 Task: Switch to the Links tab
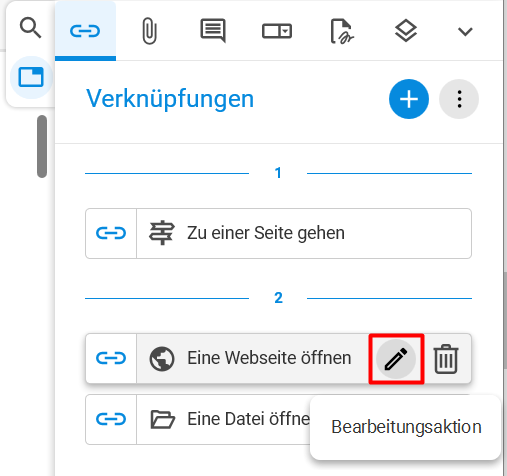[x=85, y=31]
